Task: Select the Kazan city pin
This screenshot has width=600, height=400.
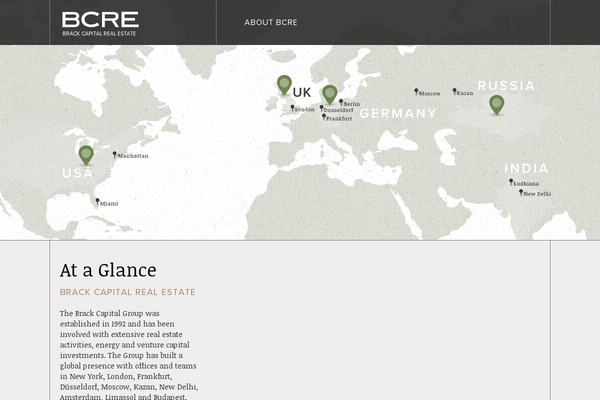Action: (x=454, y=91)
